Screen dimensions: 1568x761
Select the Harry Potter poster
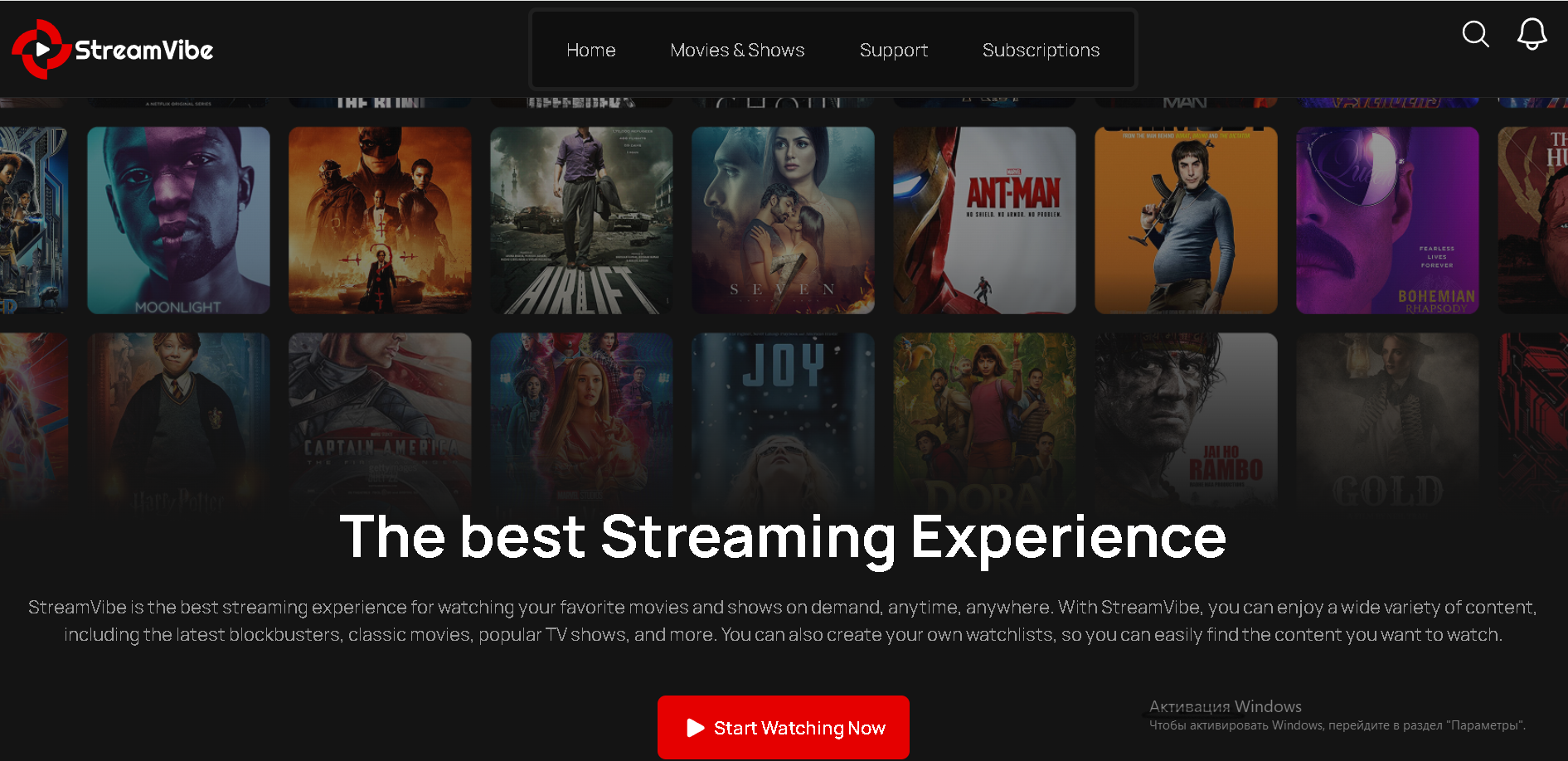coord(178,426)
